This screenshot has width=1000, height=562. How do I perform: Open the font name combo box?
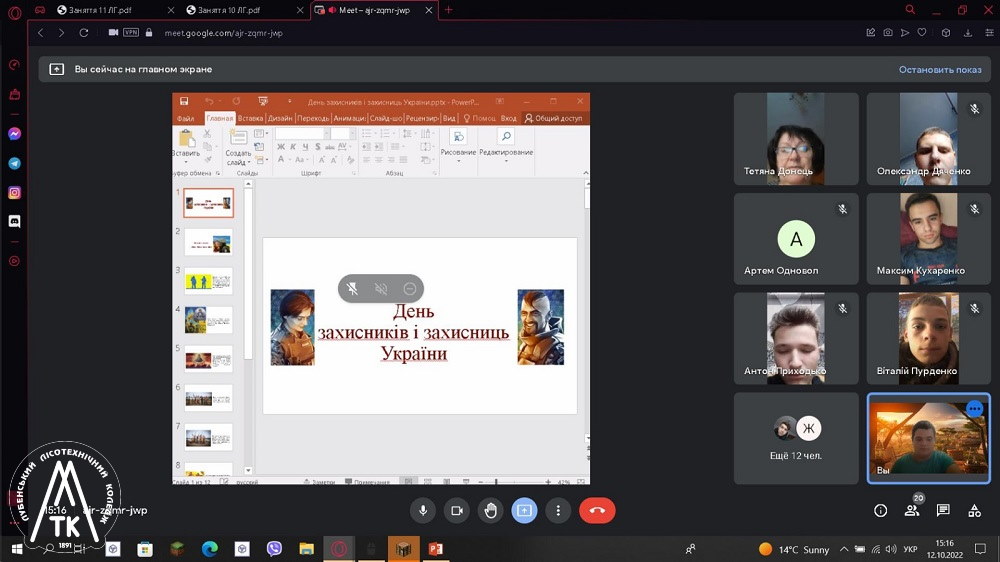tap(302, 133)
